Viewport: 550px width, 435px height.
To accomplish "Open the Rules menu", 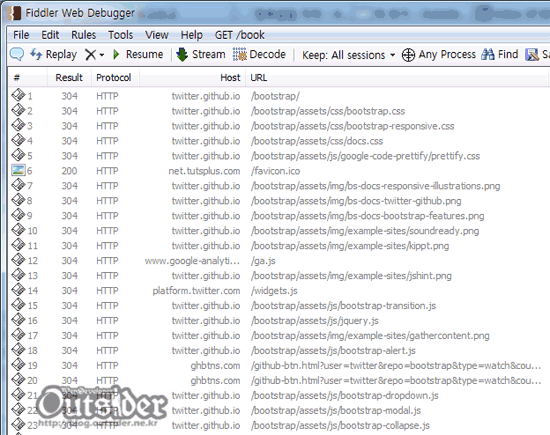I will coord(83,35).
